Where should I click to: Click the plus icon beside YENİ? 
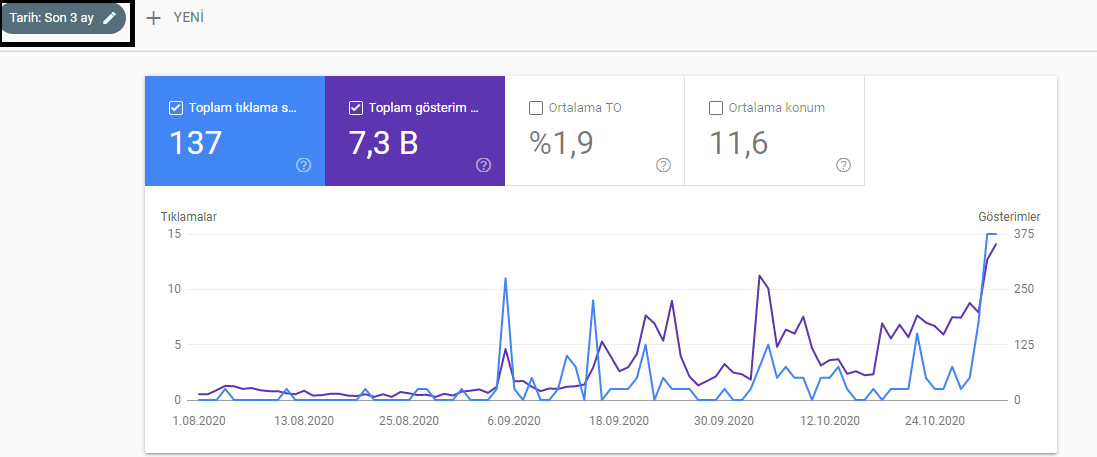tap(153, 18)
